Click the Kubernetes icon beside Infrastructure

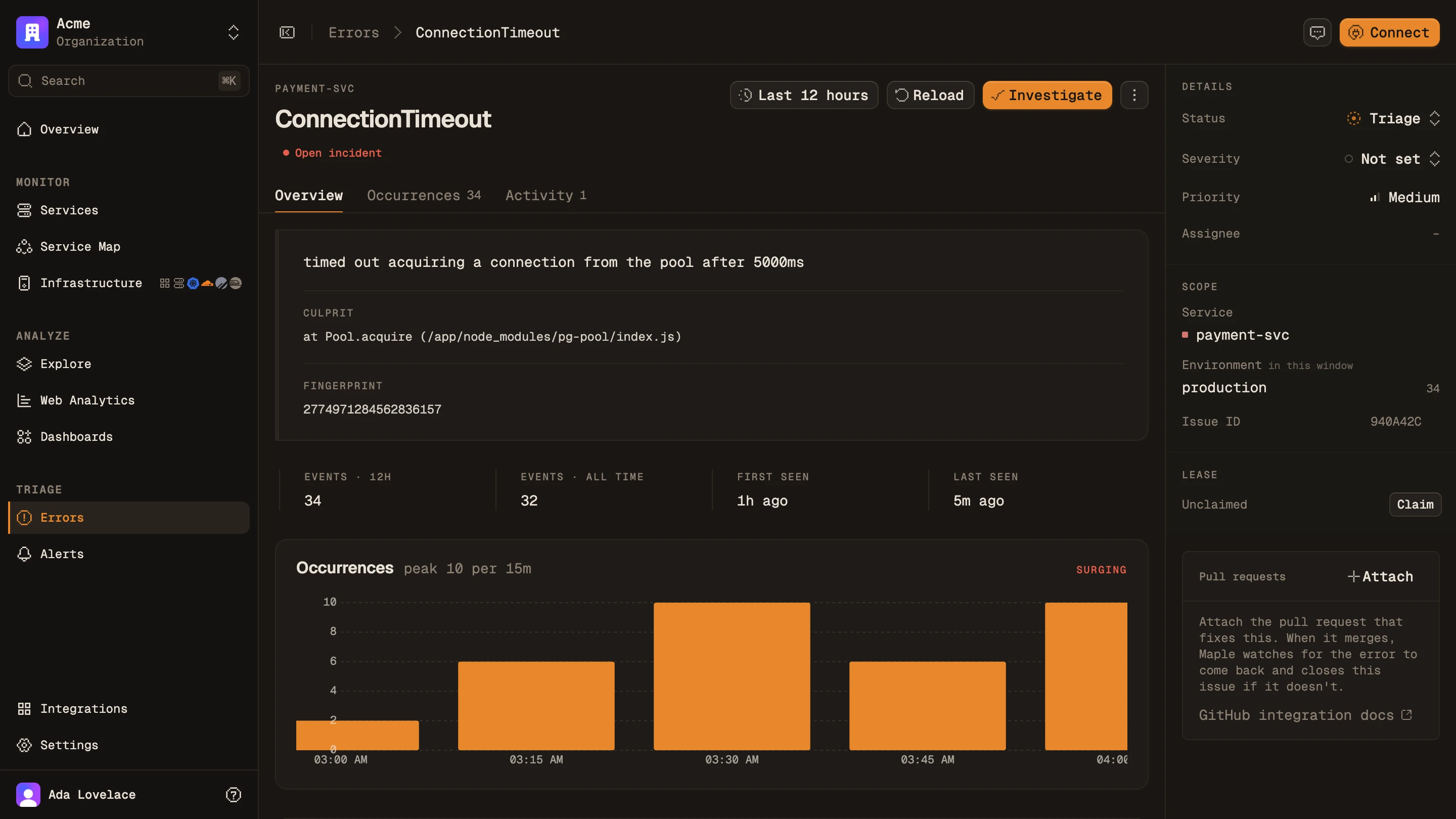click(x=193, y=283)
